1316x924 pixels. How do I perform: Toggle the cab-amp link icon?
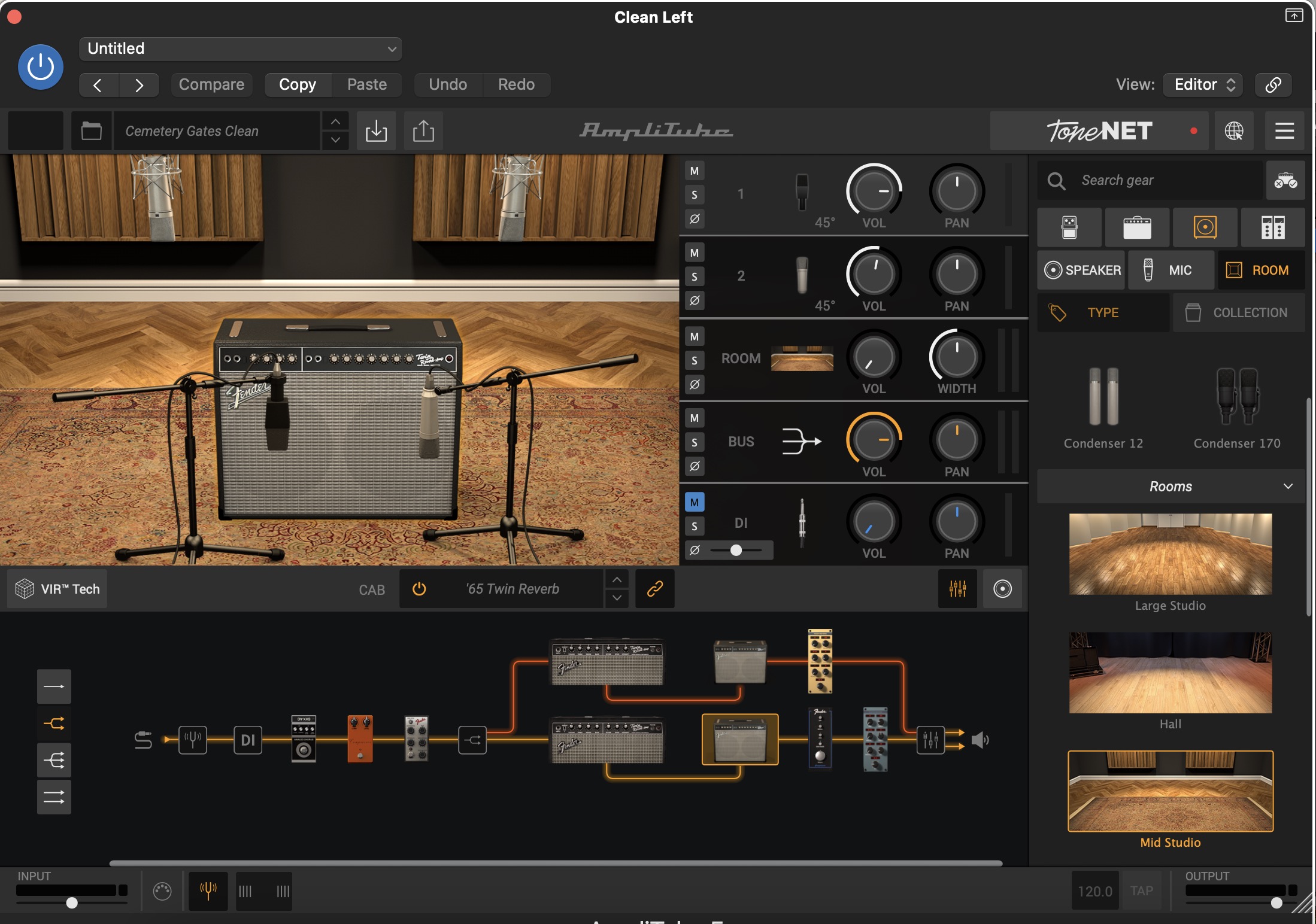[655, 589]
